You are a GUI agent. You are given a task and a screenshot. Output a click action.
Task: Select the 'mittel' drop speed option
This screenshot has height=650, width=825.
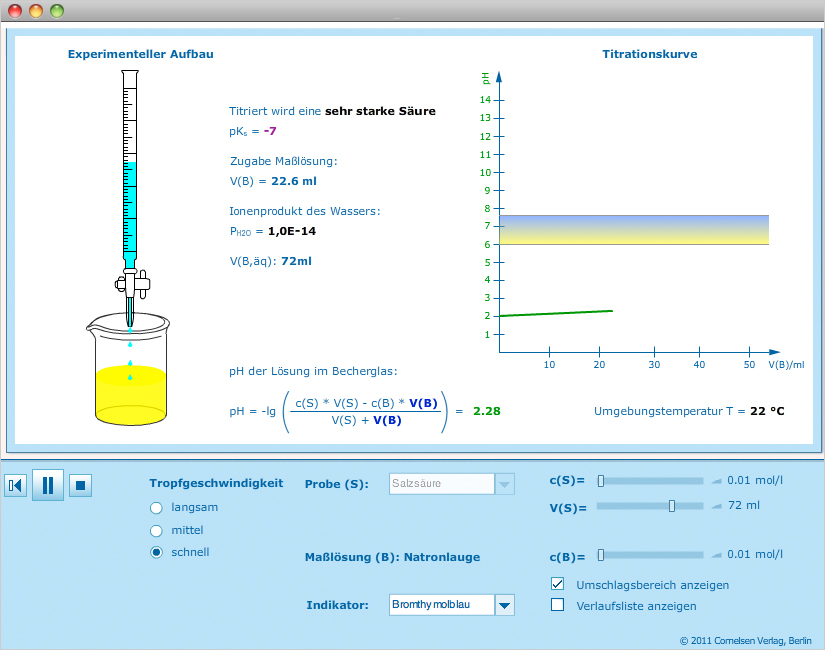pyautogui.click(x=156, y=530)
